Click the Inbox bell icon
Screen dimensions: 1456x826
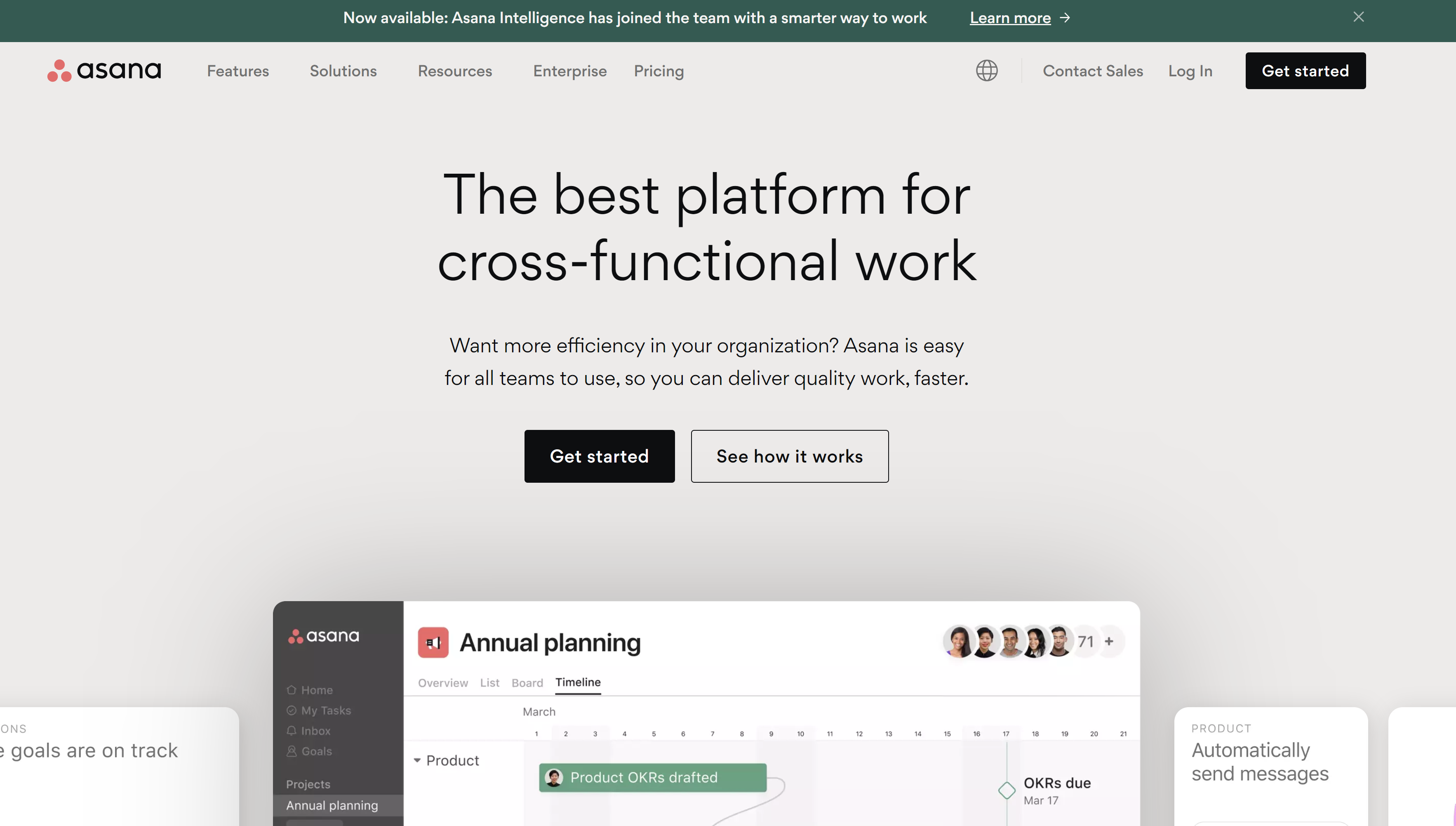pyautogui.click(x=292, y=731)
